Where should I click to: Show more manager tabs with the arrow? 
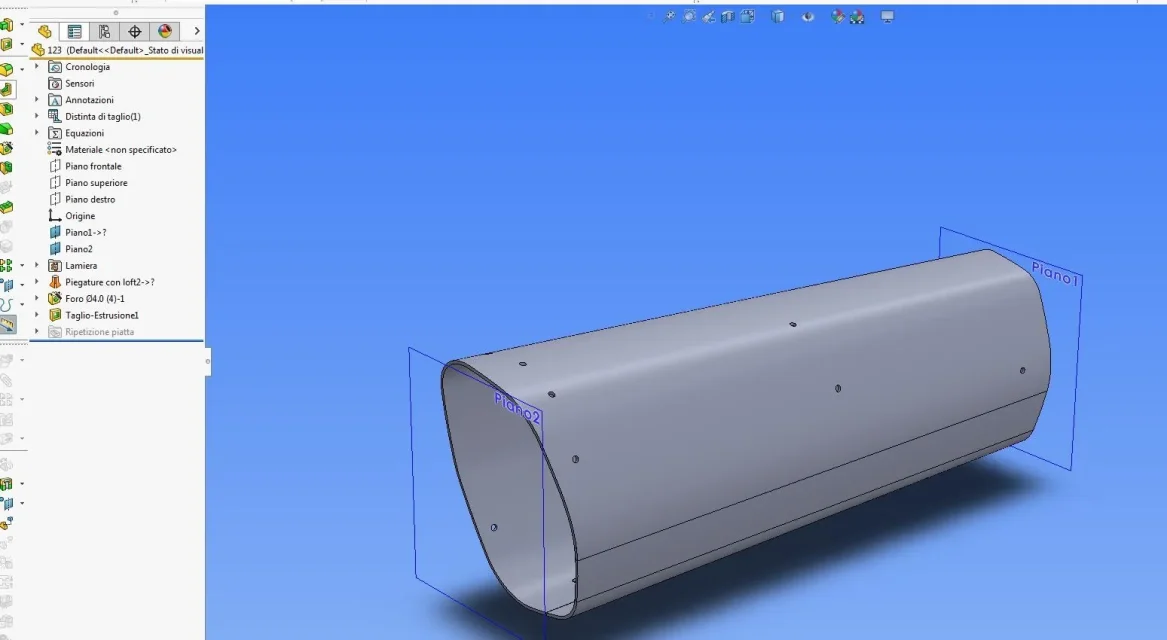tap(196, 31)
